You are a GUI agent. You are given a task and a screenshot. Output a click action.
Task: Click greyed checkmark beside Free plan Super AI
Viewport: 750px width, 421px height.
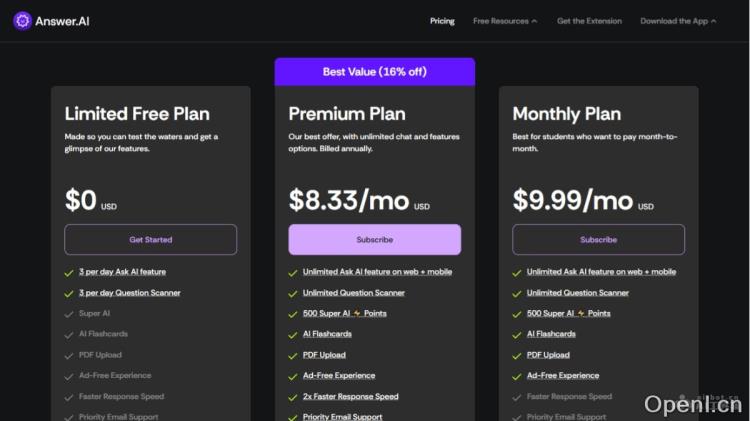[69, 313]
